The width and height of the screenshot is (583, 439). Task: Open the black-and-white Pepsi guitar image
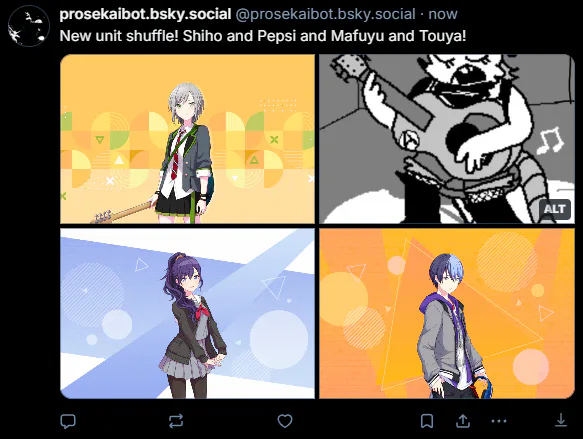447,139
